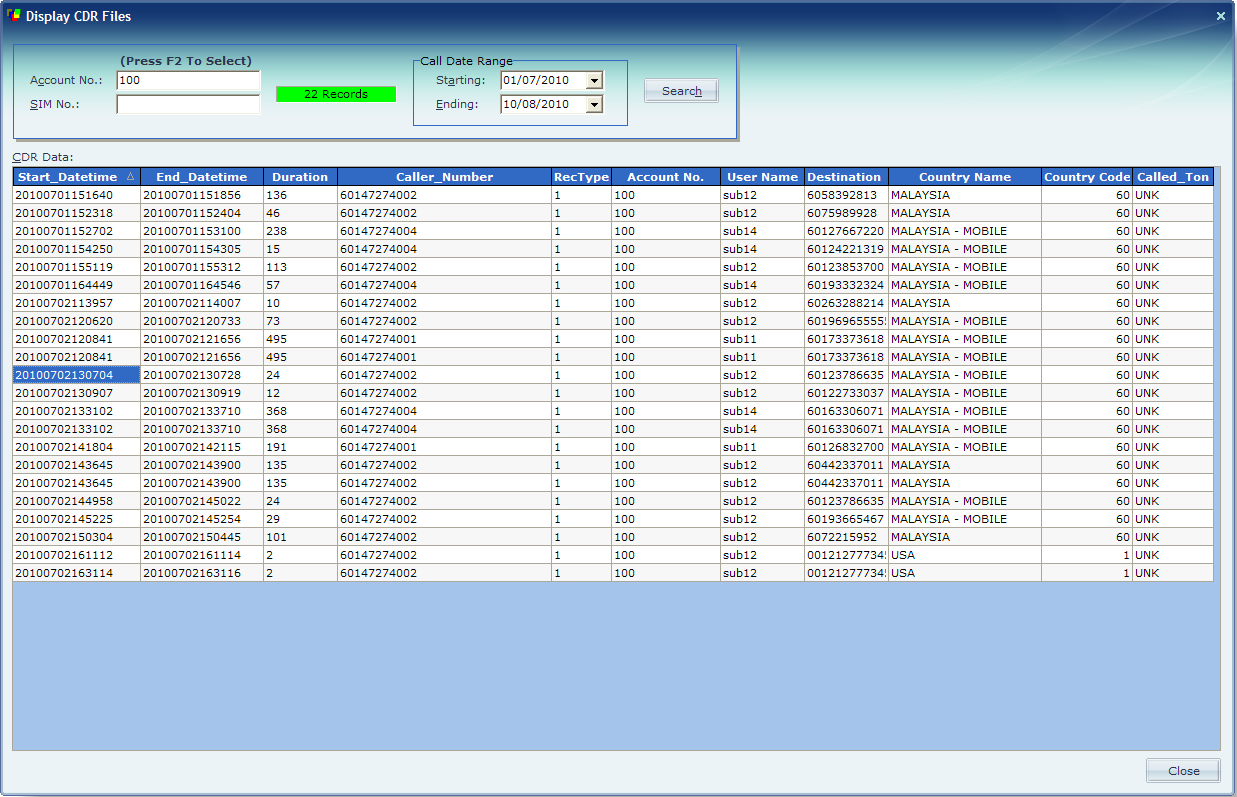Click into the SIM No. field
This screenshot has height=797, width=1237.
coord(188,104)
